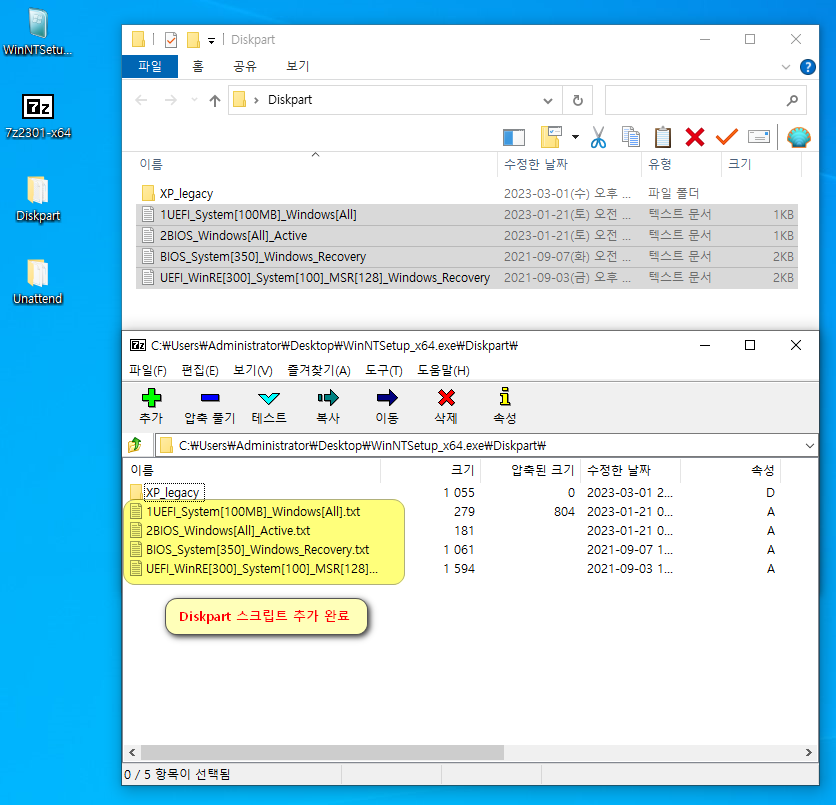
Task: Click the orange checkmark icon in Explorer
Action: click(727, 137)
